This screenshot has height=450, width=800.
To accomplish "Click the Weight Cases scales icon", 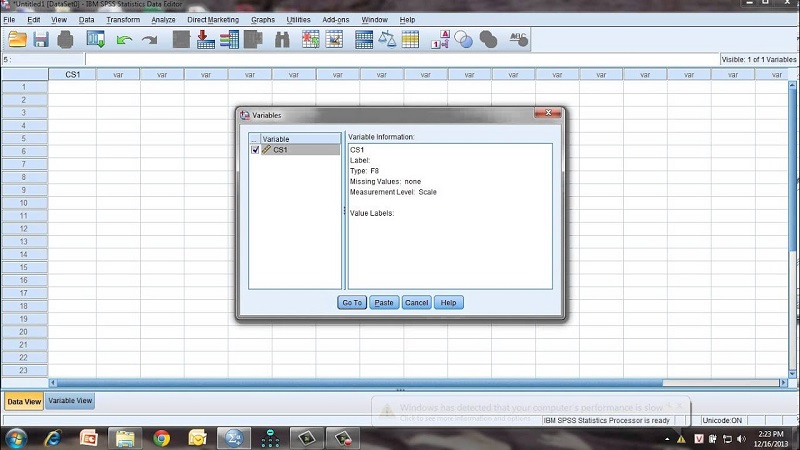I will point(387,39).
